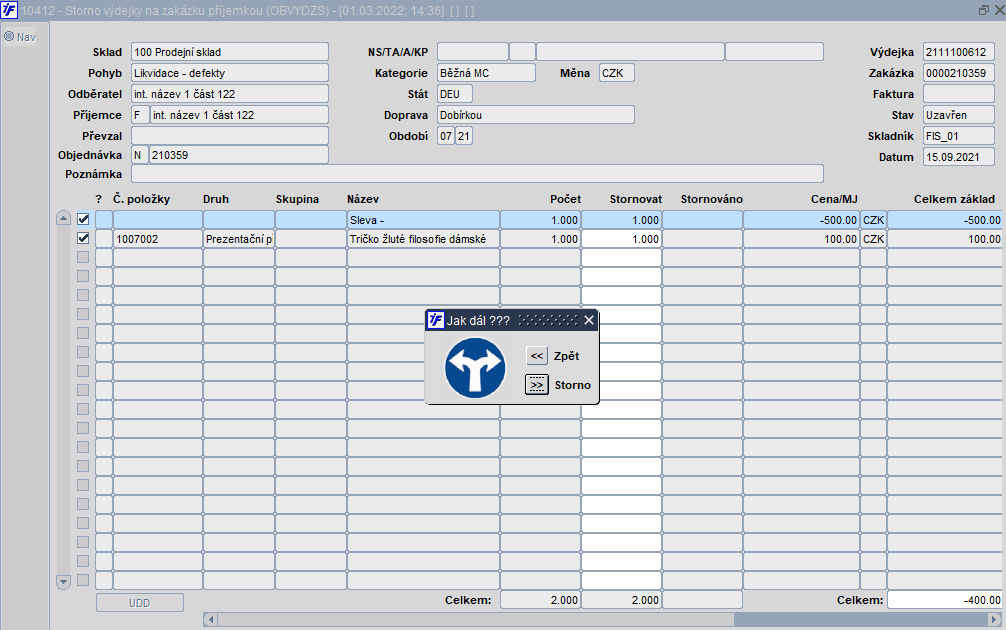Click the UDD button
The image size is (1006, 630).
[139, 602]
